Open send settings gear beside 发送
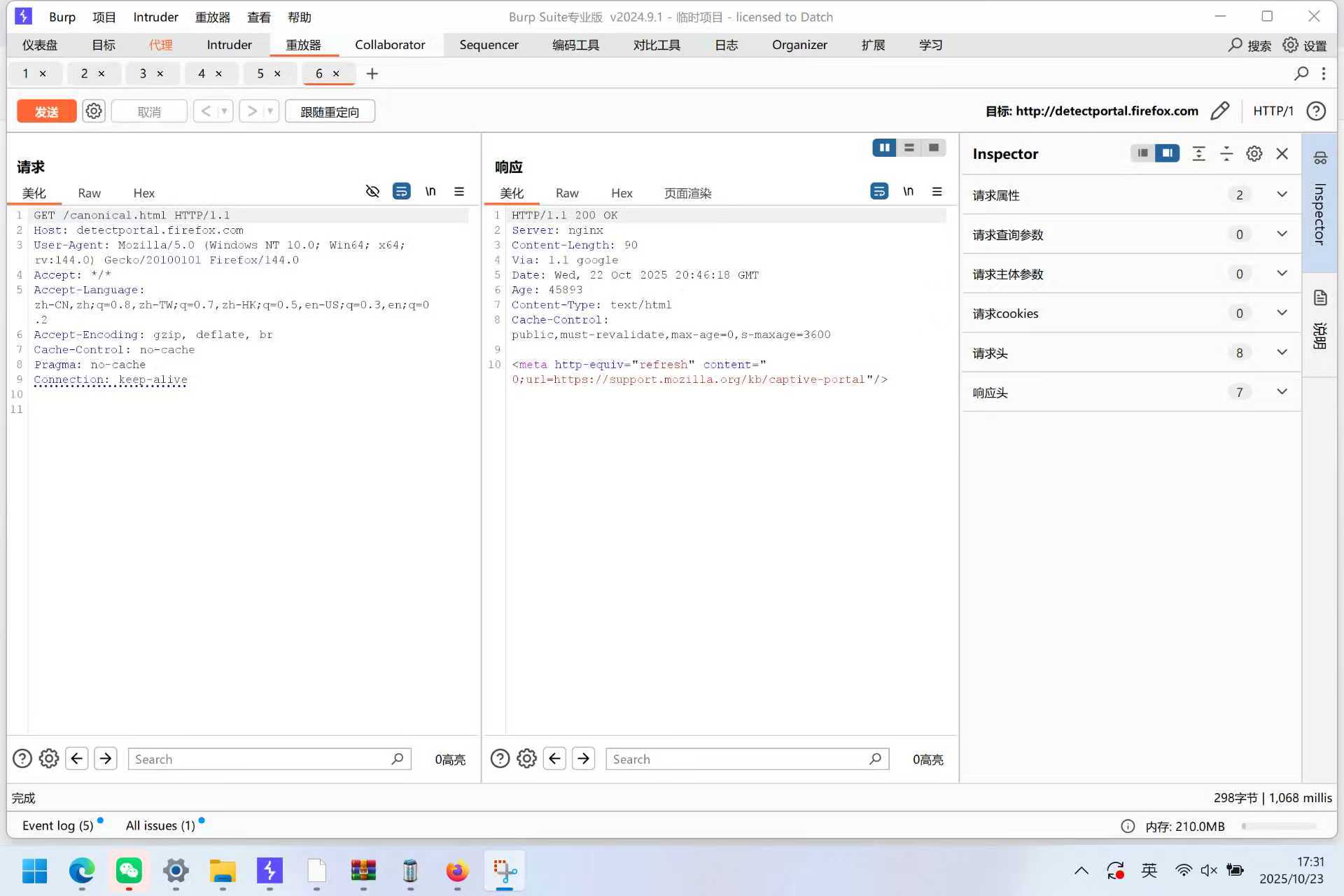 coord(94,111)
